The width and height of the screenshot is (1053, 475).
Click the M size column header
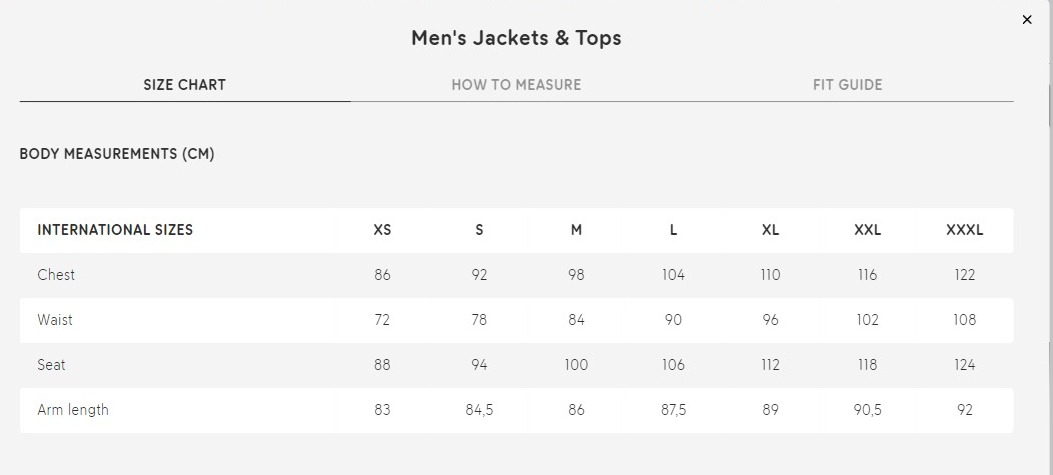pyautogui.click(x=576, y=230)
